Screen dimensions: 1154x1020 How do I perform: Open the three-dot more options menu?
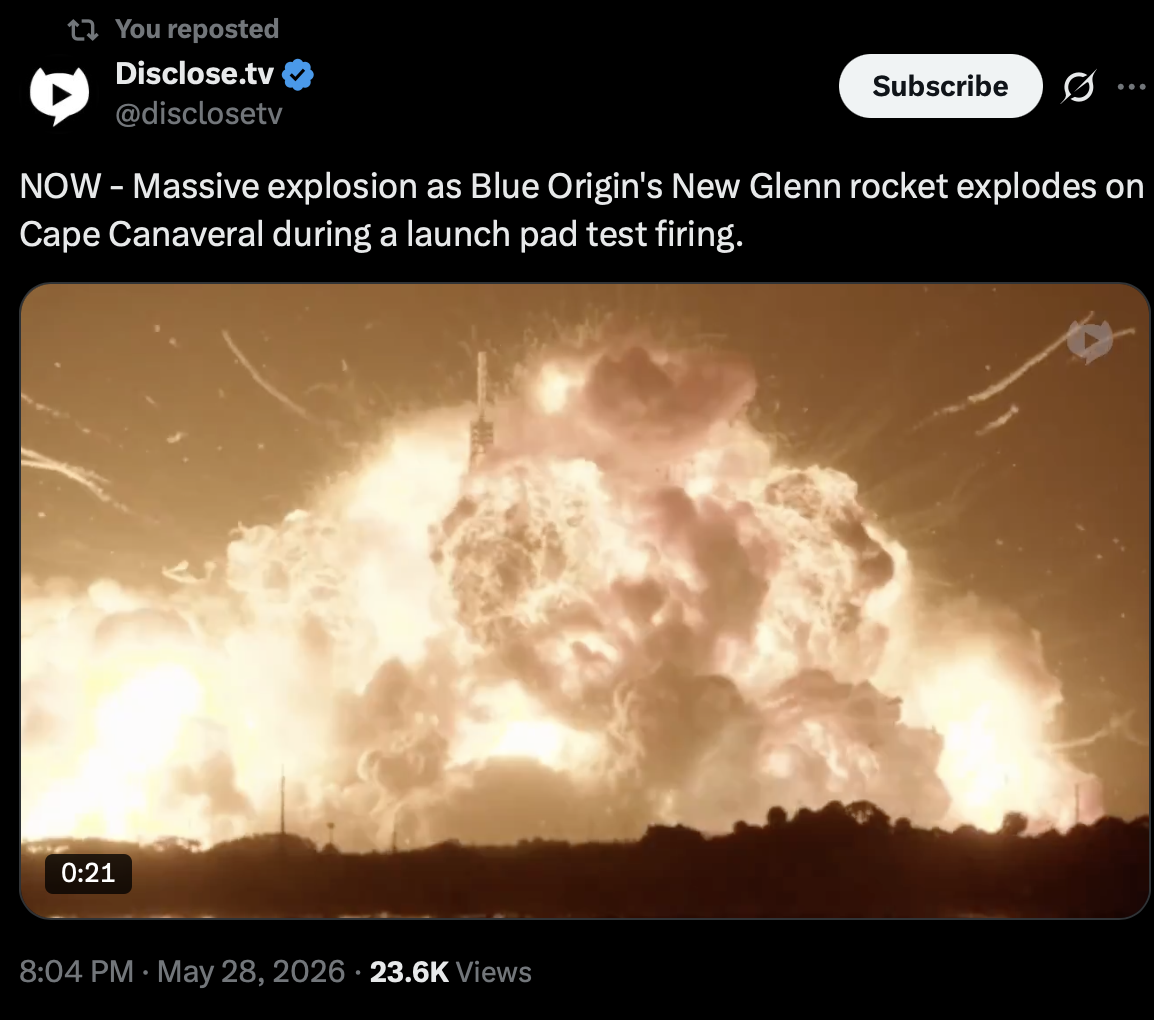pos(1132,87)
